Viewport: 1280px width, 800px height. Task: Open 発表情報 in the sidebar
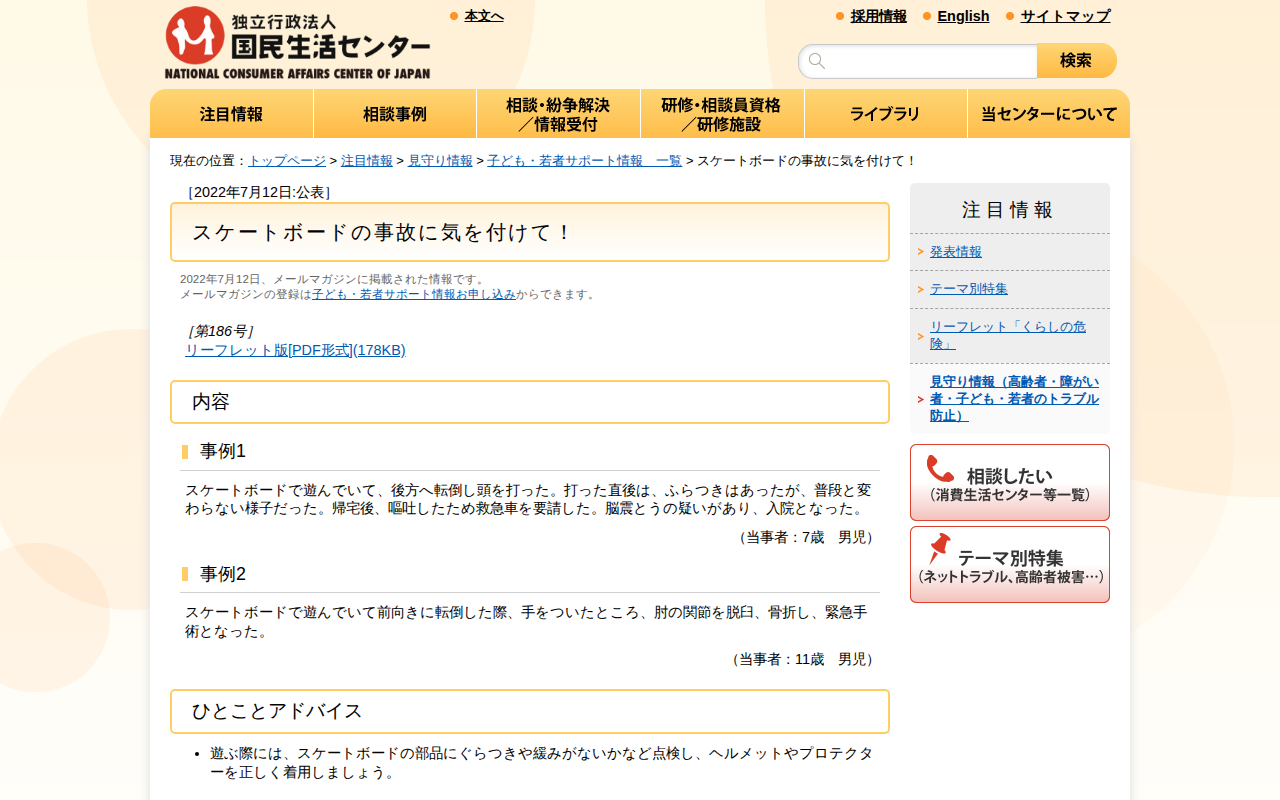pyautogui.click(x=956, y=252)
